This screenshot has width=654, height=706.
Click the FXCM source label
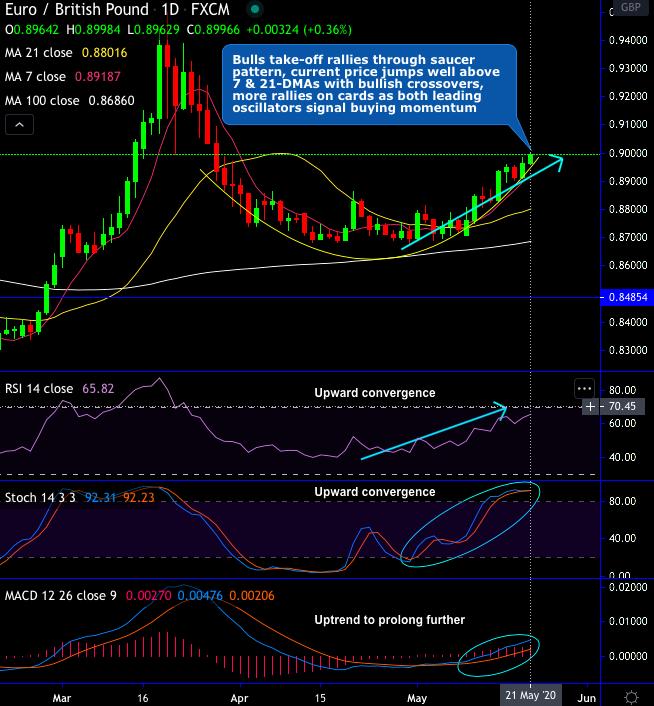pos(210,9)
